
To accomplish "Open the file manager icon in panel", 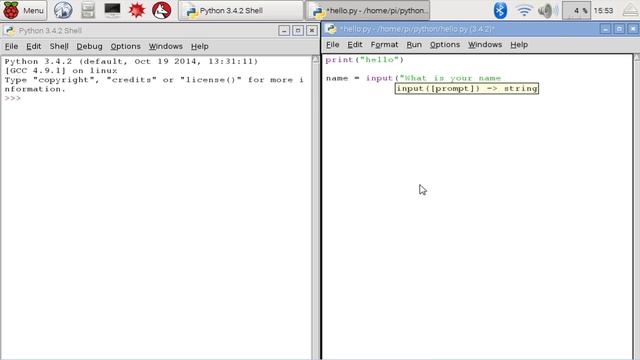I will point(88,10).
